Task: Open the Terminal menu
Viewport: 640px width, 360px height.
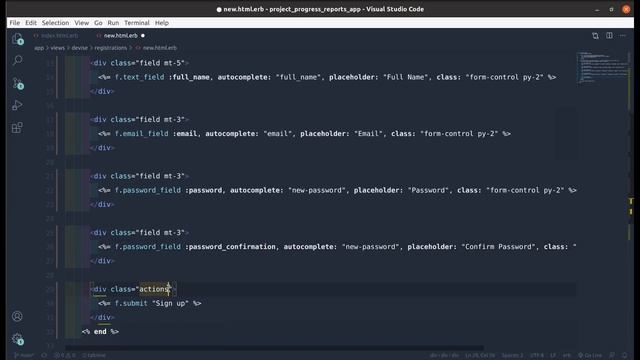Action: (x=137, y=23)
